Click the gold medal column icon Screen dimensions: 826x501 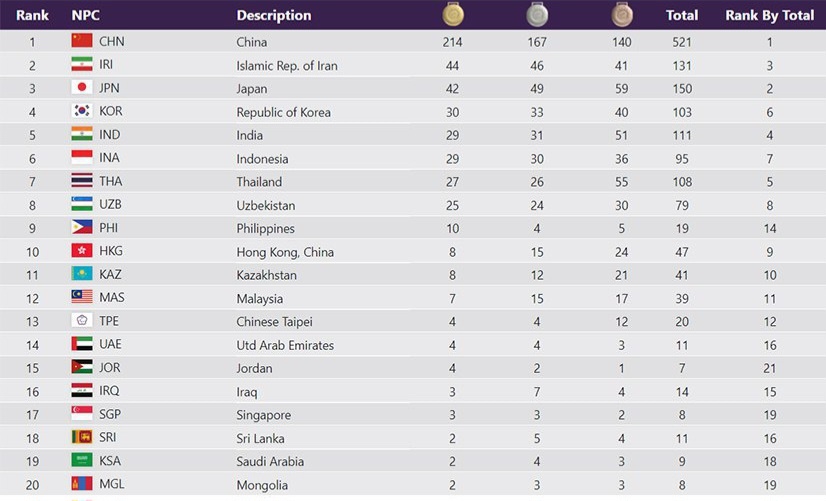(x=452, y=14)
